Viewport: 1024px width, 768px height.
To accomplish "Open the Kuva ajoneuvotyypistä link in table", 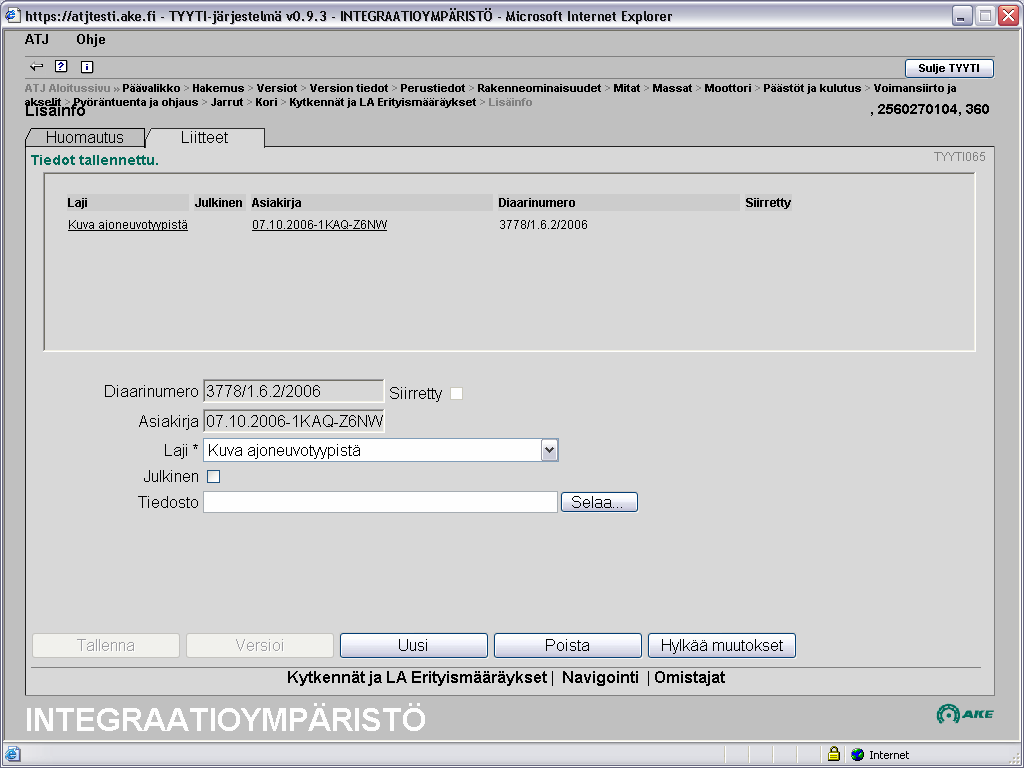I will click(x=128, y=225).
